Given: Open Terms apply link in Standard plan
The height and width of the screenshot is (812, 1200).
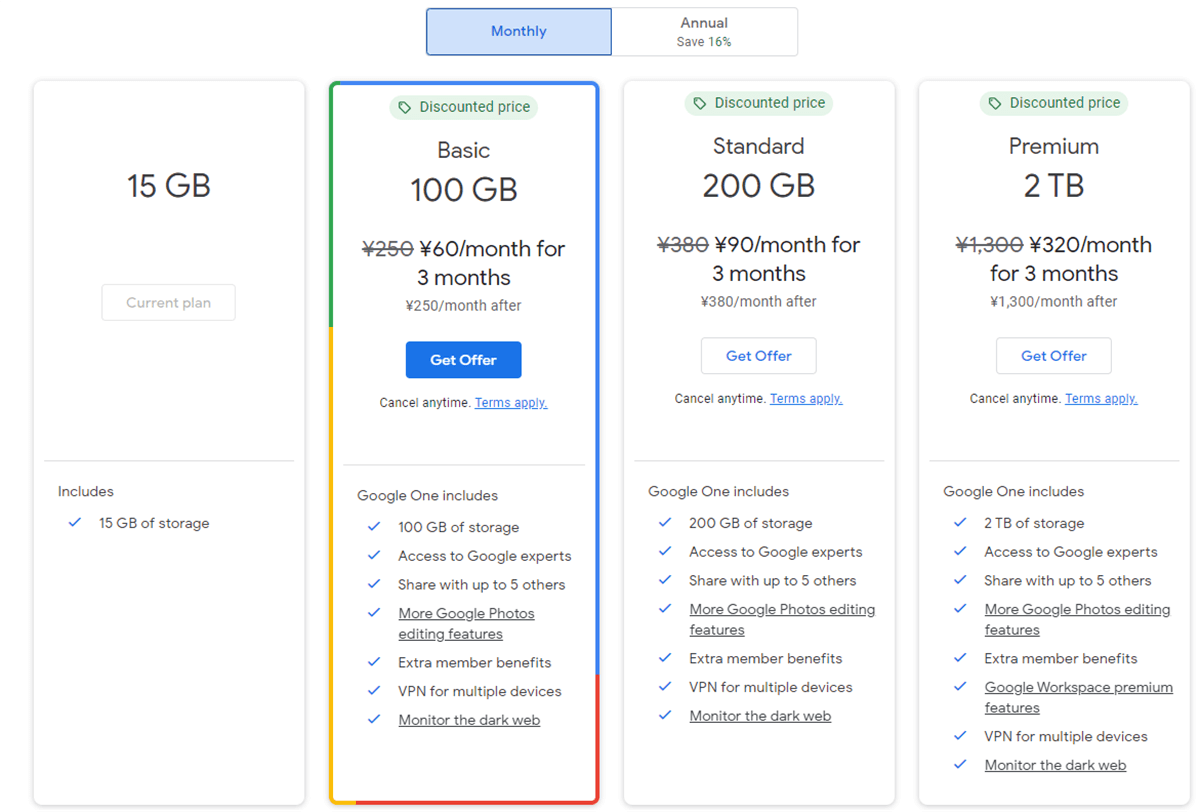Looking at the screenshot, I should pyautogui.click(x=806, y=399).
